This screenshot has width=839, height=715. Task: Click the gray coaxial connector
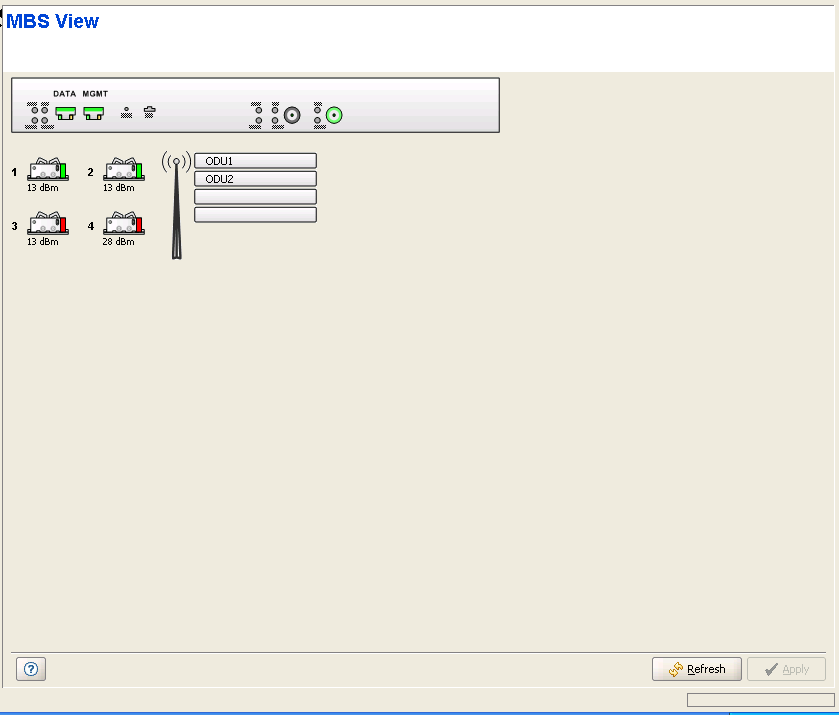click(292, 115)
